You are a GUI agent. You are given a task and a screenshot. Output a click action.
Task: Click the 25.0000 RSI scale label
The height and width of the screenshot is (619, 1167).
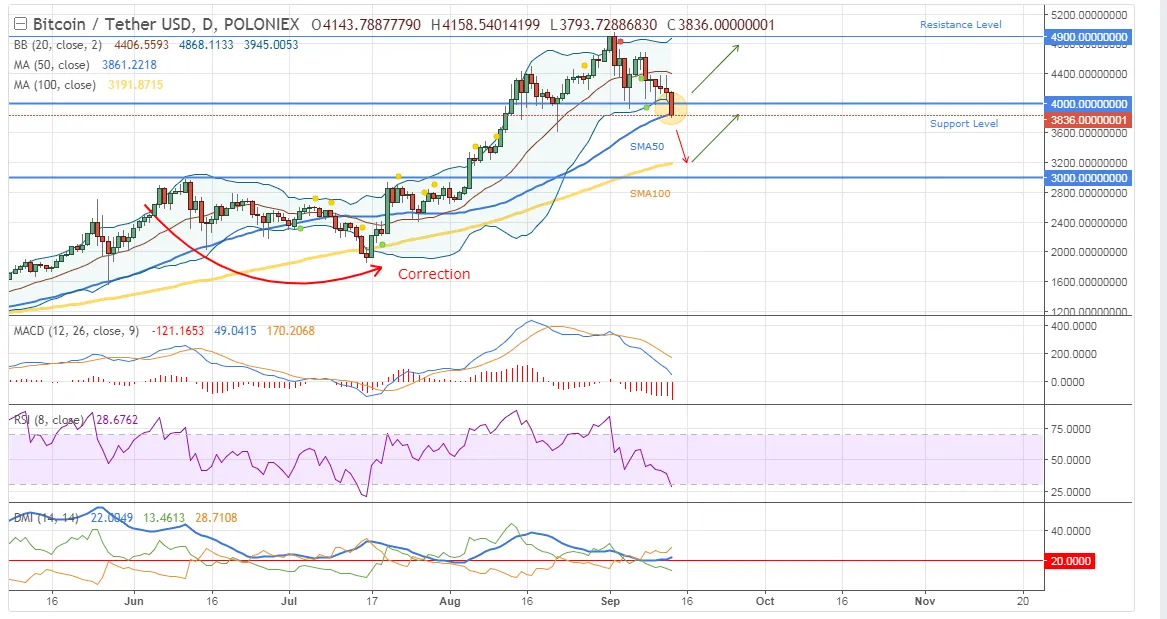point(1070,492)
